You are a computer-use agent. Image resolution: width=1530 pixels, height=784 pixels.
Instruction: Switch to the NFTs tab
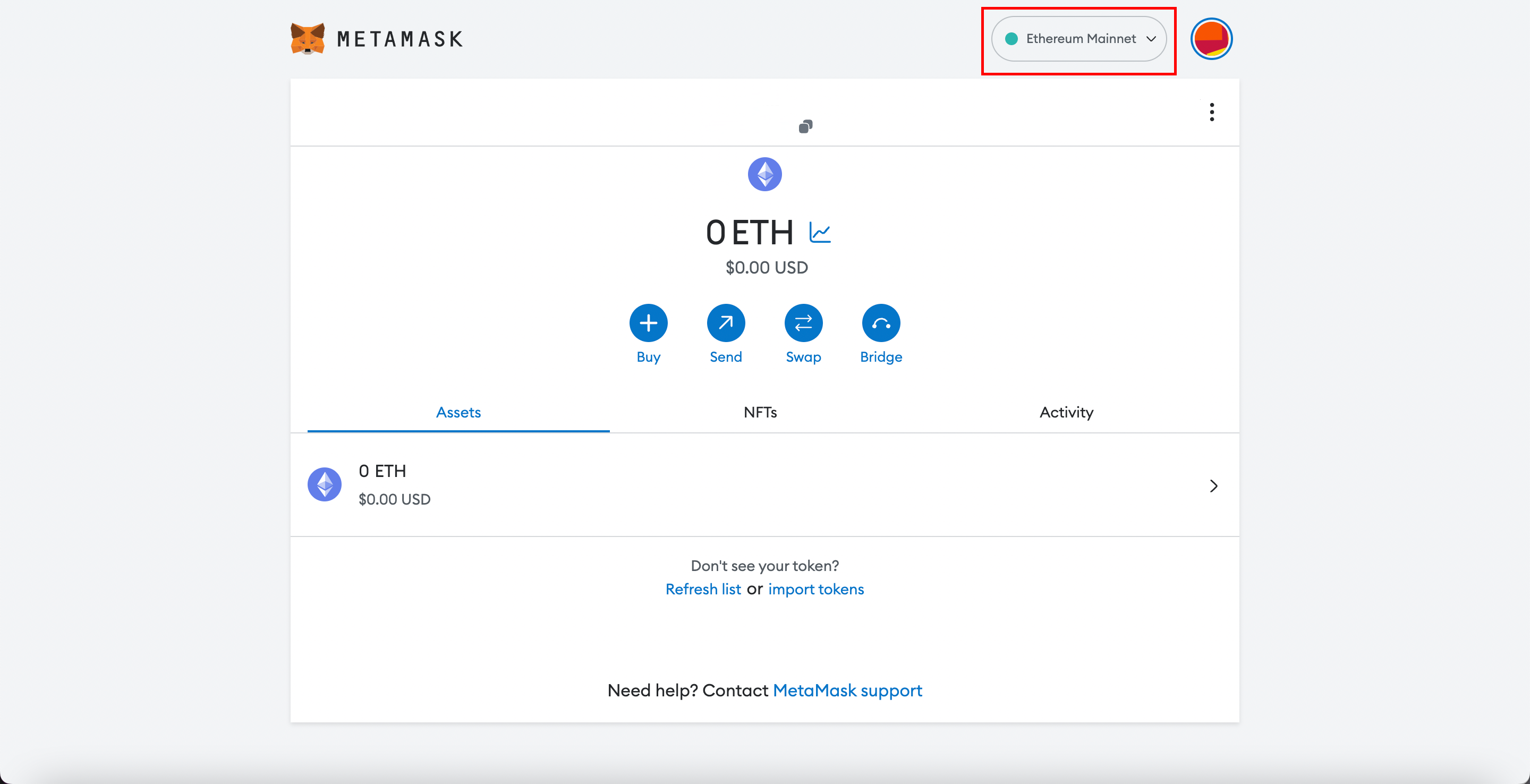pyautogui.click(x=760, y=412)
